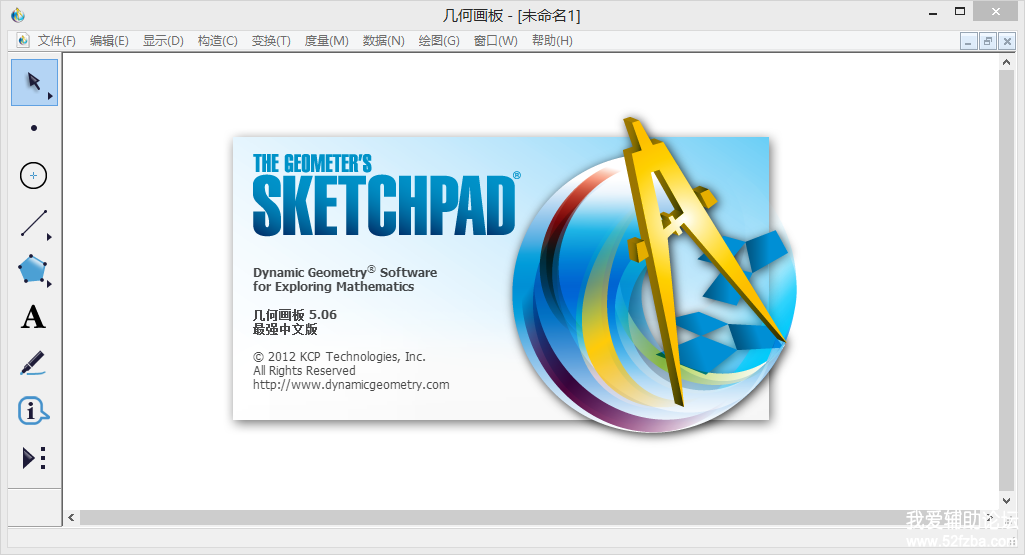Open the 显示(D) menu

[x=163, y=41]
